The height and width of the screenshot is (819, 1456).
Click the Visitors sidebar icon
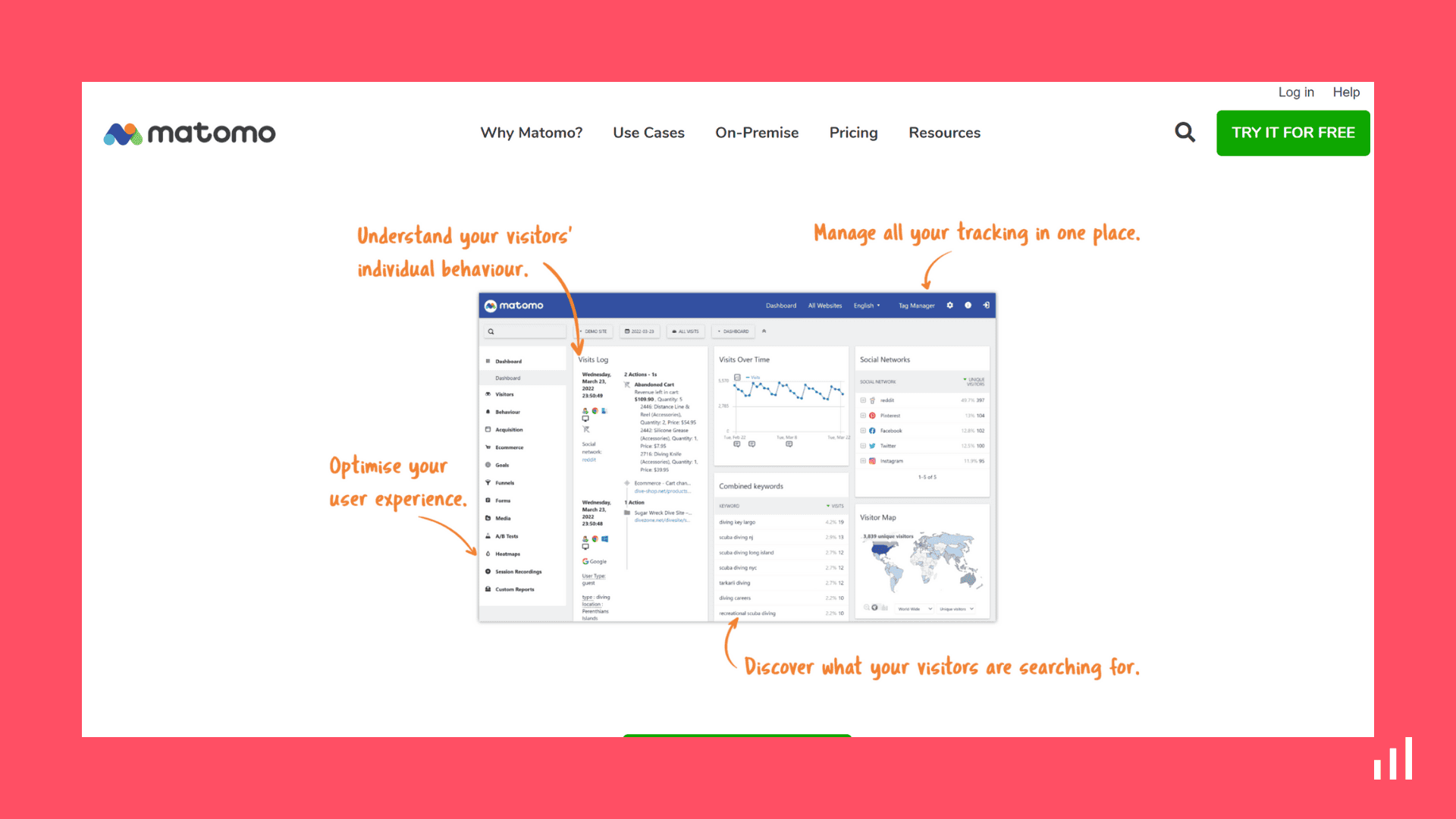click(489, 394)
